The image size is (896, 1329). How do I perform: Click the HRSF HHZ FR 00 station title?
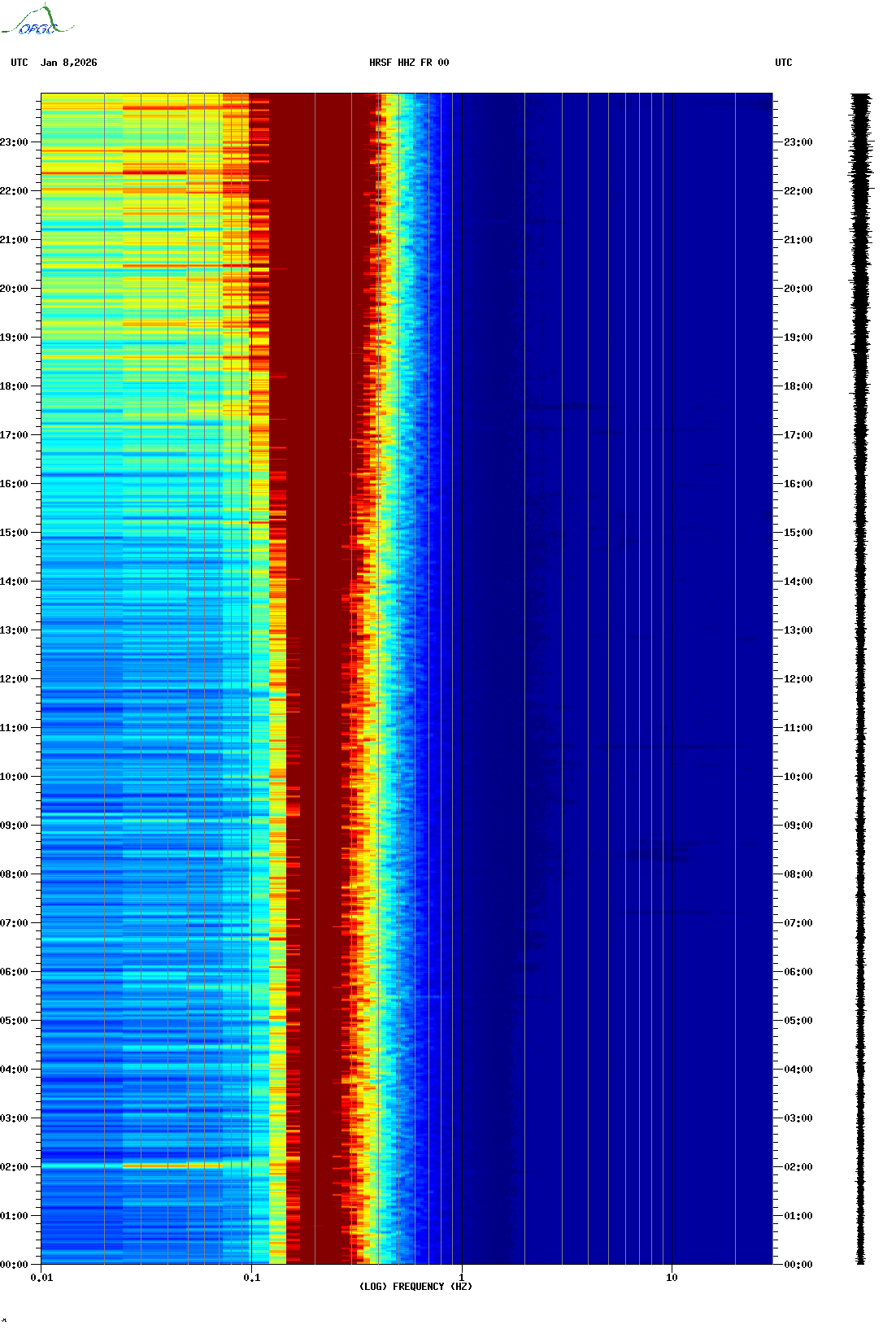[x=409, y=63]
